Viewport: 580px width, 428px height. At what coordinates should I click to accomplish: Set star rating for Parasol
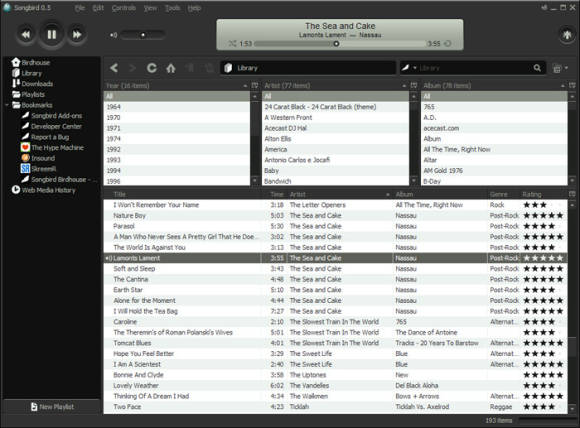(543, 226)
